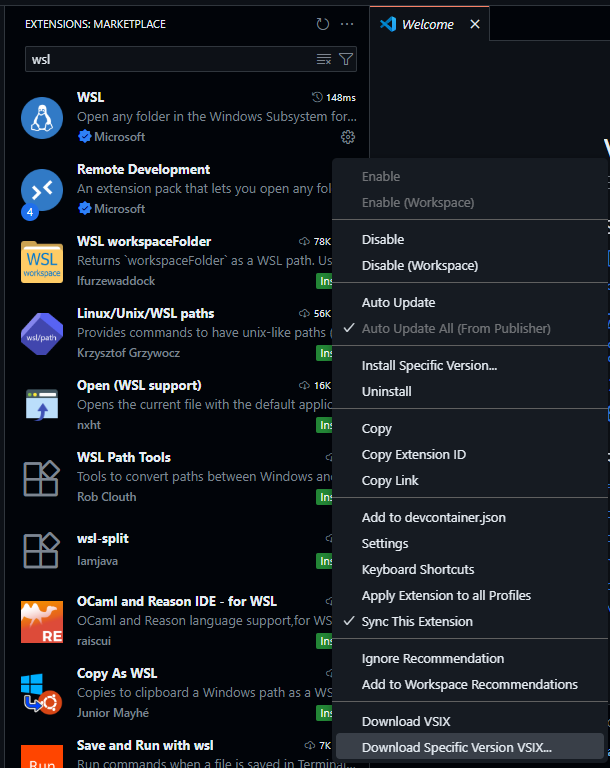Clear extensions search results icon
The width and height of the screenshot is (610, 768).
[324, 59]
